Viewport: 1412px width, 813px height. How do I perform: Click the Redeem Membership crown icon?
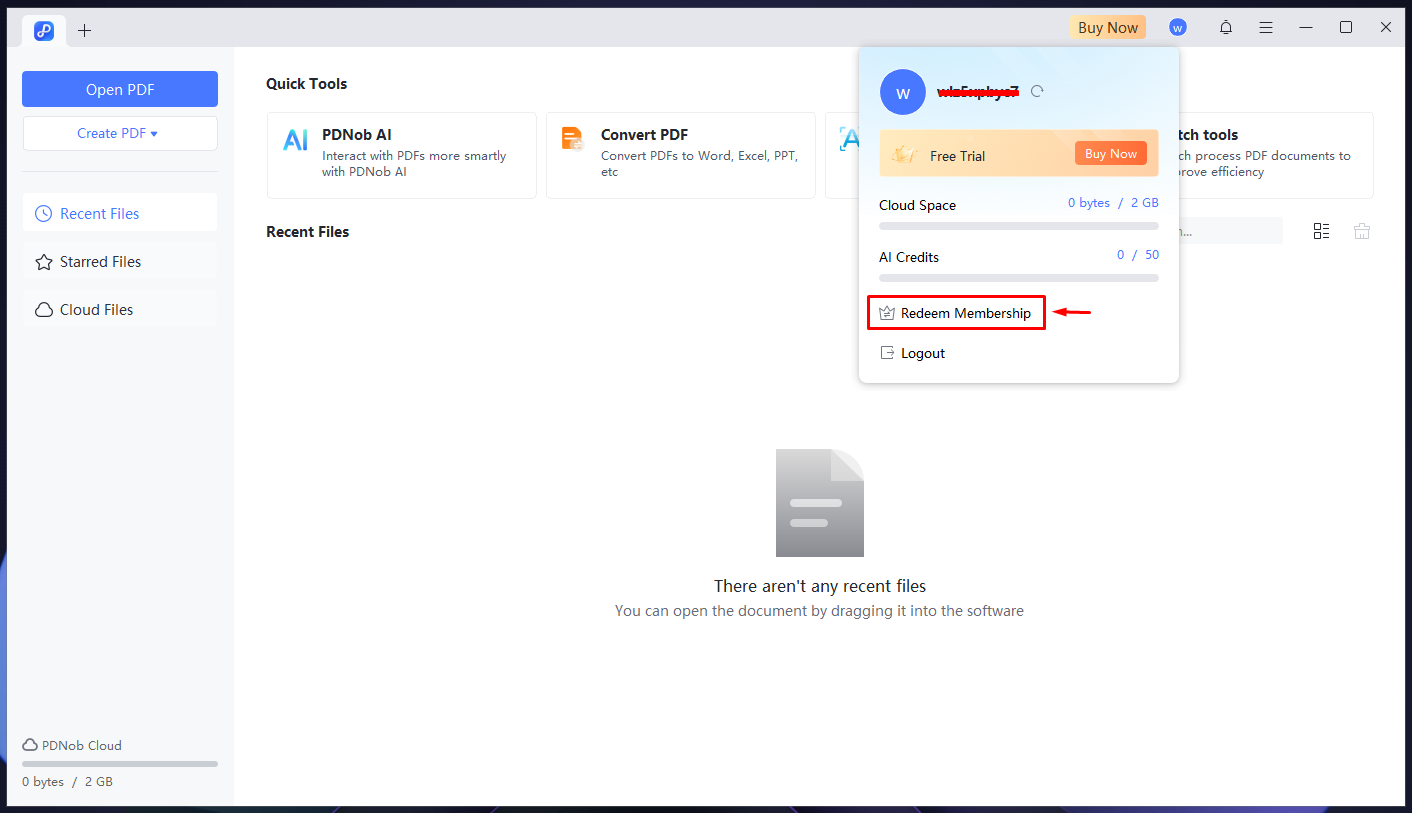(886, 313)
